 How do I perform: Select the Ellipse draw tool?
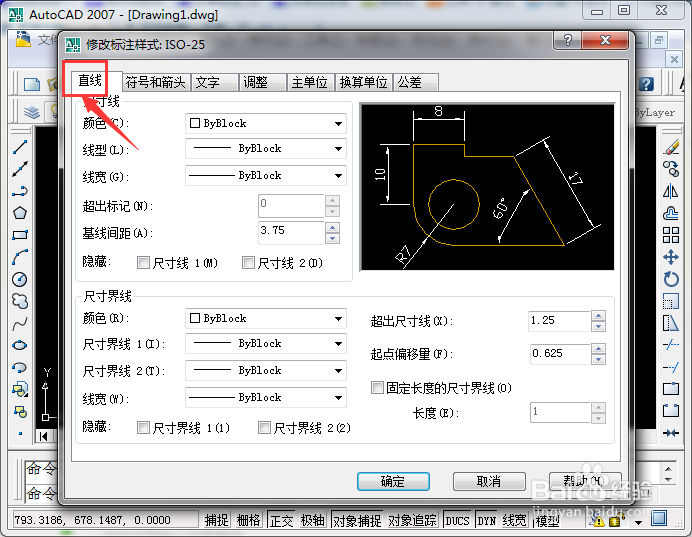tap(20, 345)
